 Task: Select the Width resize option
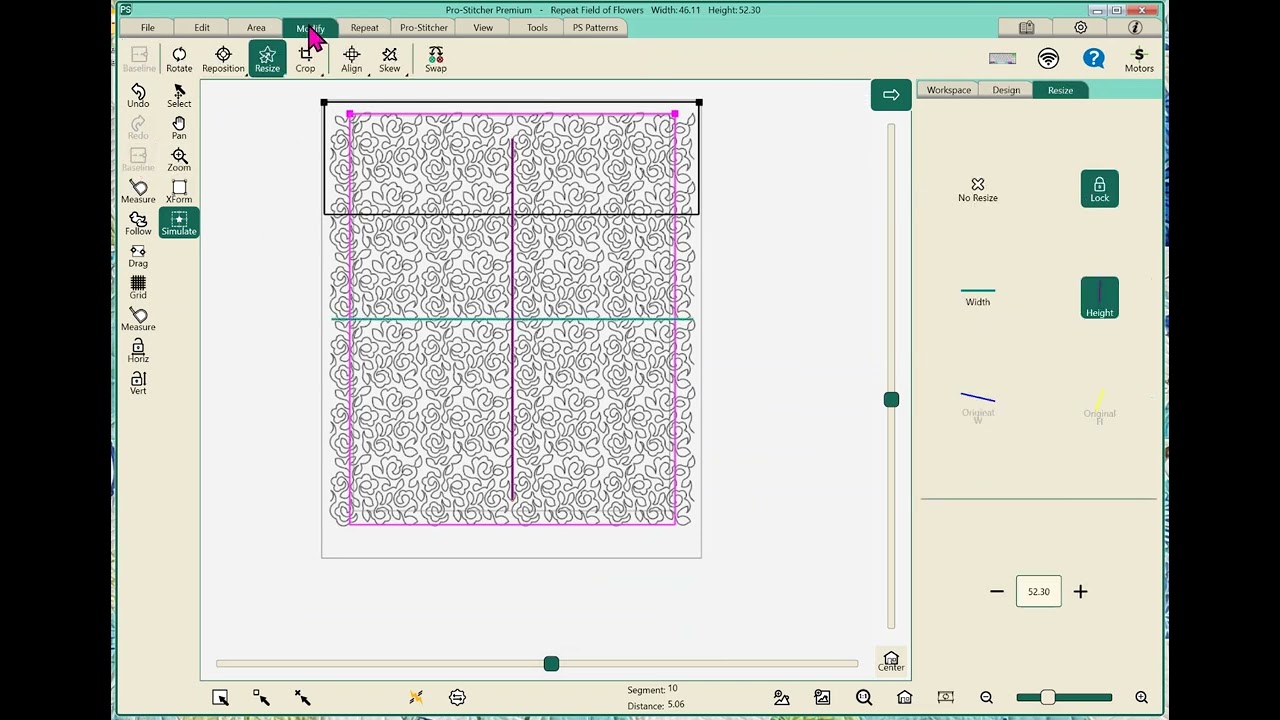(x=977, y=297)
